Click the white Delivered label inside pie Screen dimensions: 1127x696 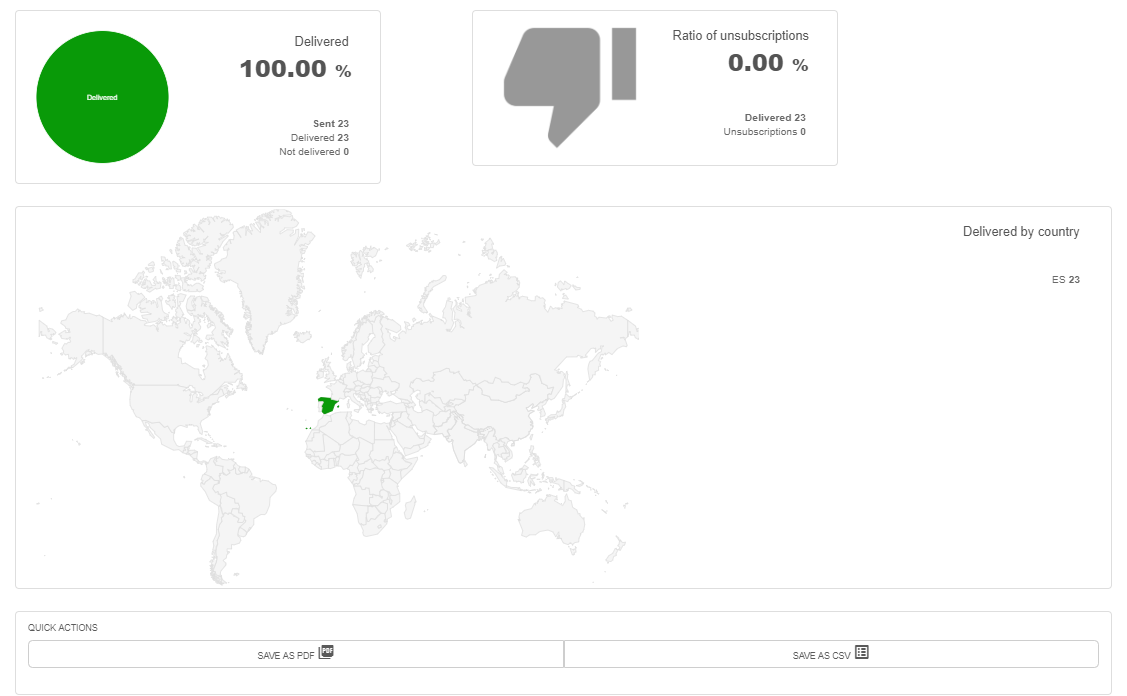(102, 97)
